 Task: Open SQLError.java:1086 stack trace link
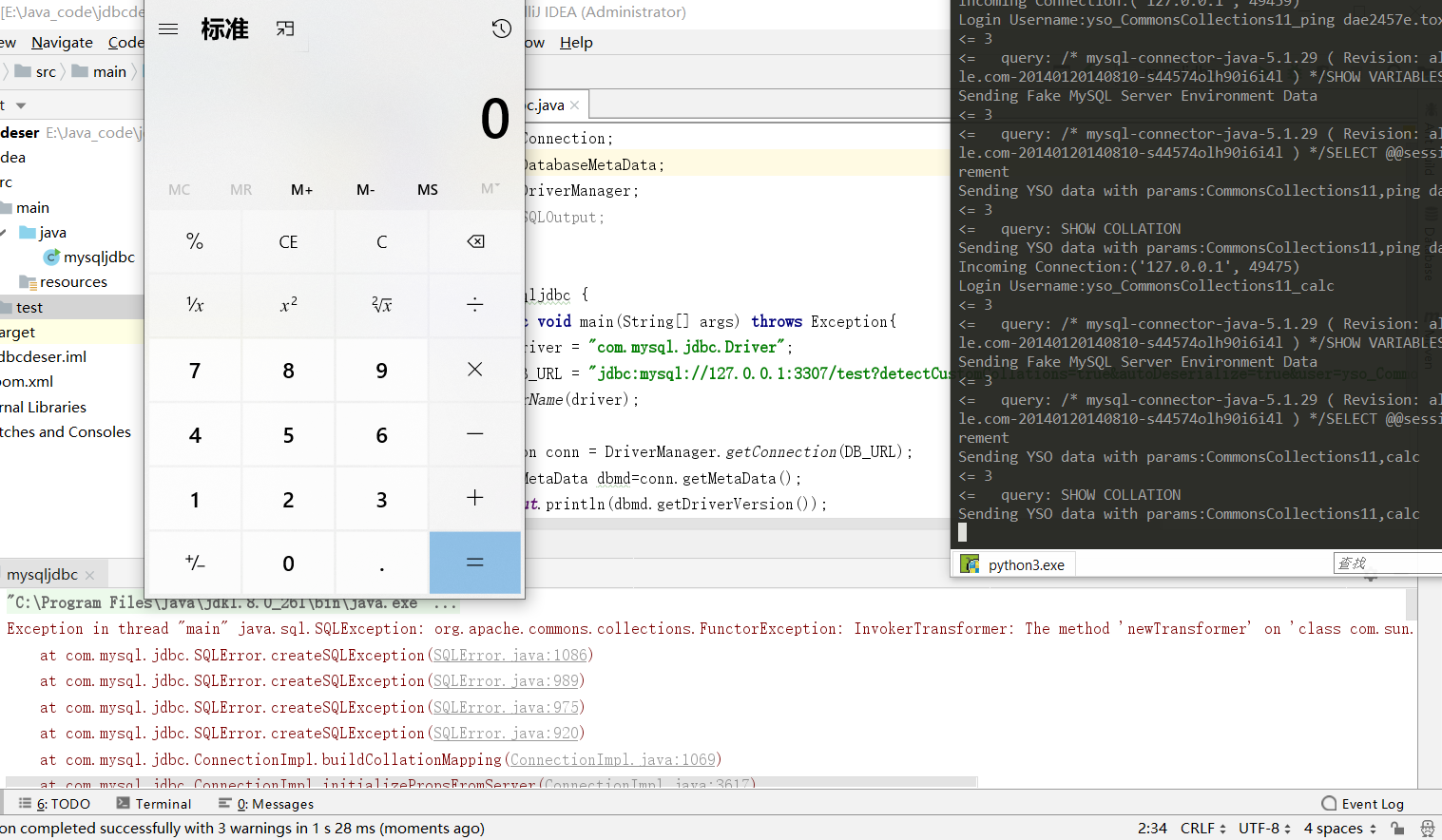pyautogui.click(x=510, y=655)
